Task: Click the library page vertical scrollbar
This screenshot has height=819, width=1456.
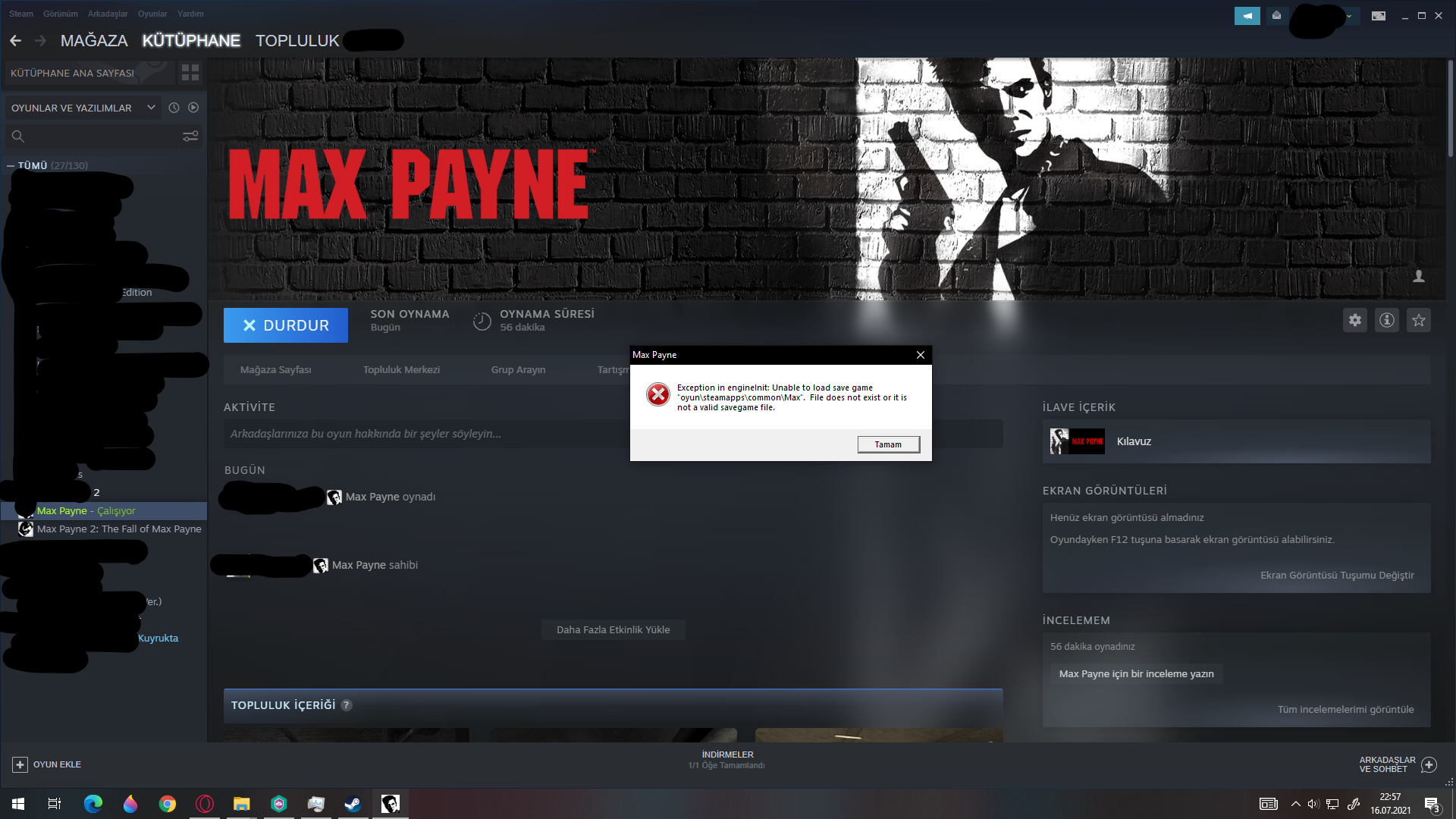Action: 1450,106
